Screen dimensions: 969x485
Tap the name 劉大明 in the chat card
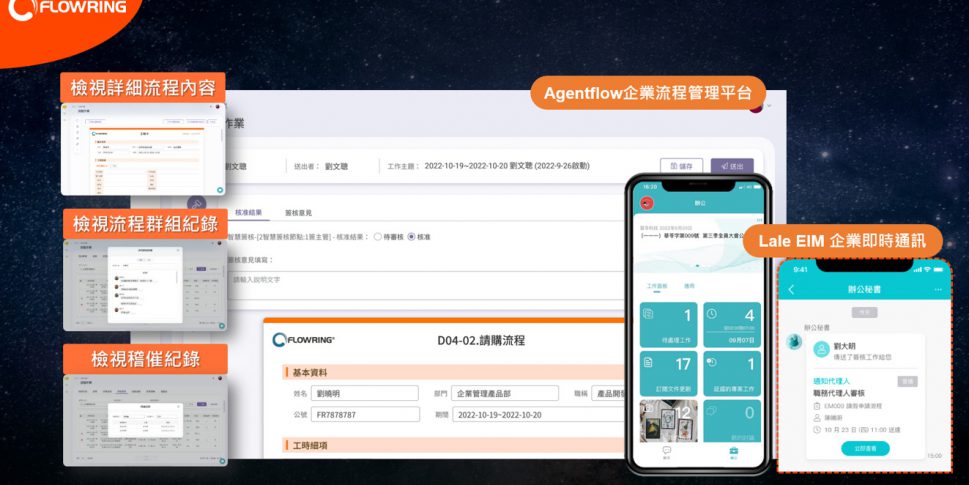844,346
